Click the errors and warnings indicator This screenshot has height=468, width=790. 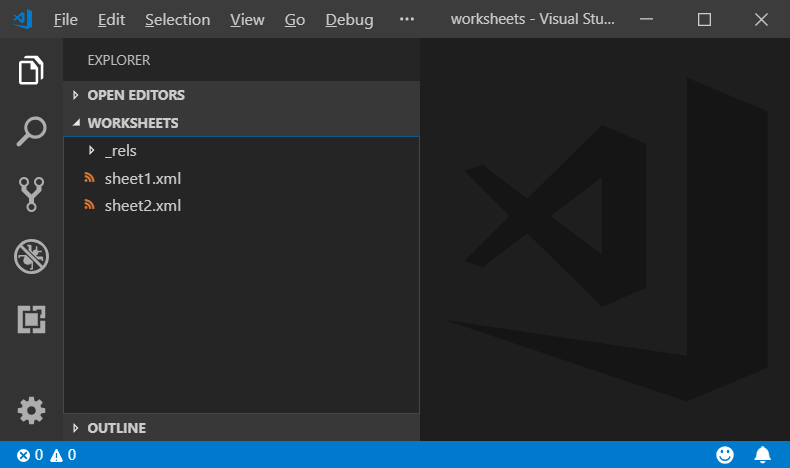coord(46,455)
